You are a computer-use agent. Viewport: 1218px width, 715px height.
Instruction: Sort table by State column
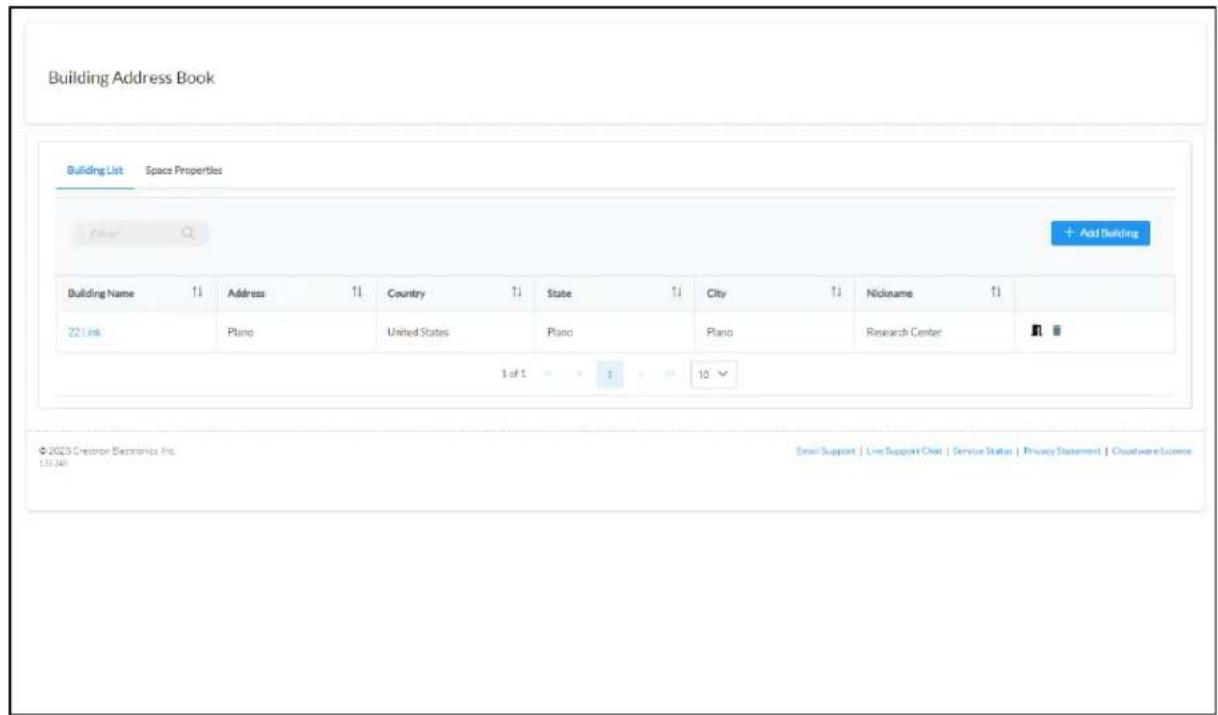click(x=675, y=292)
